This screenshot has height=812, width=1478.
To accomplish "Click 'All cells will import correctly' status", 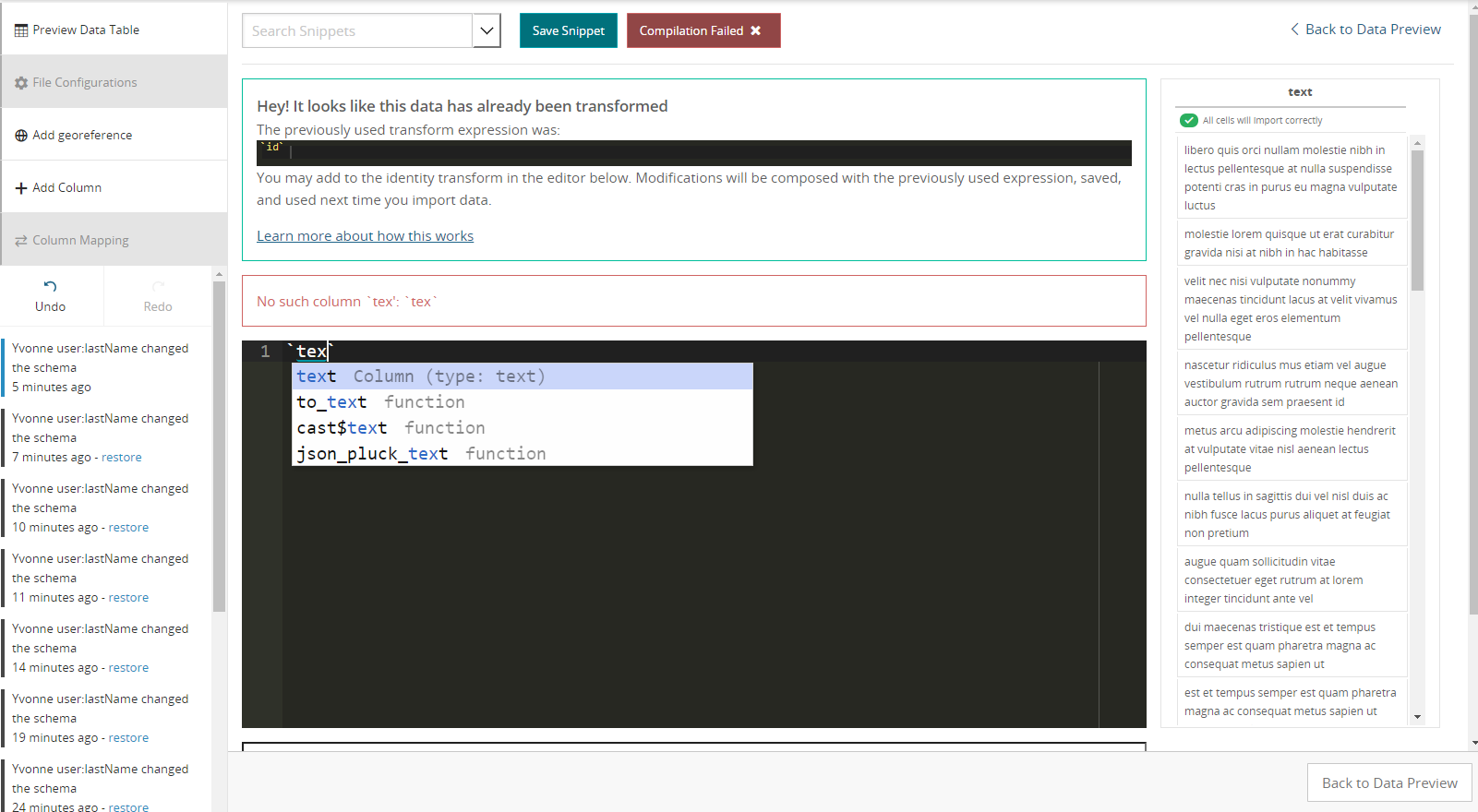I will pyautogui.click(x=1262, y=121).
